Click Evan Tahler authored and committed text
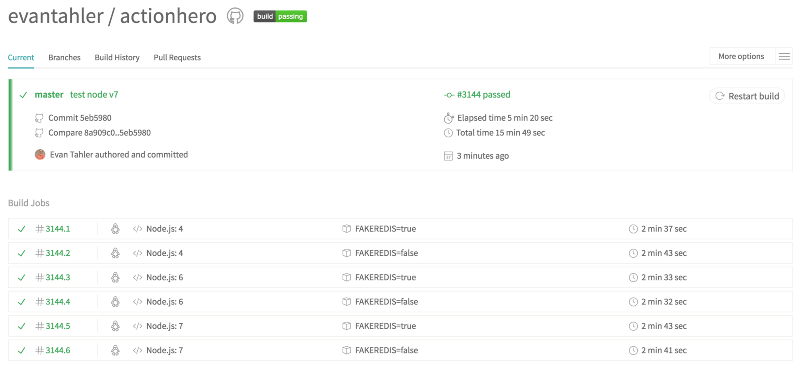 (119, 154)
